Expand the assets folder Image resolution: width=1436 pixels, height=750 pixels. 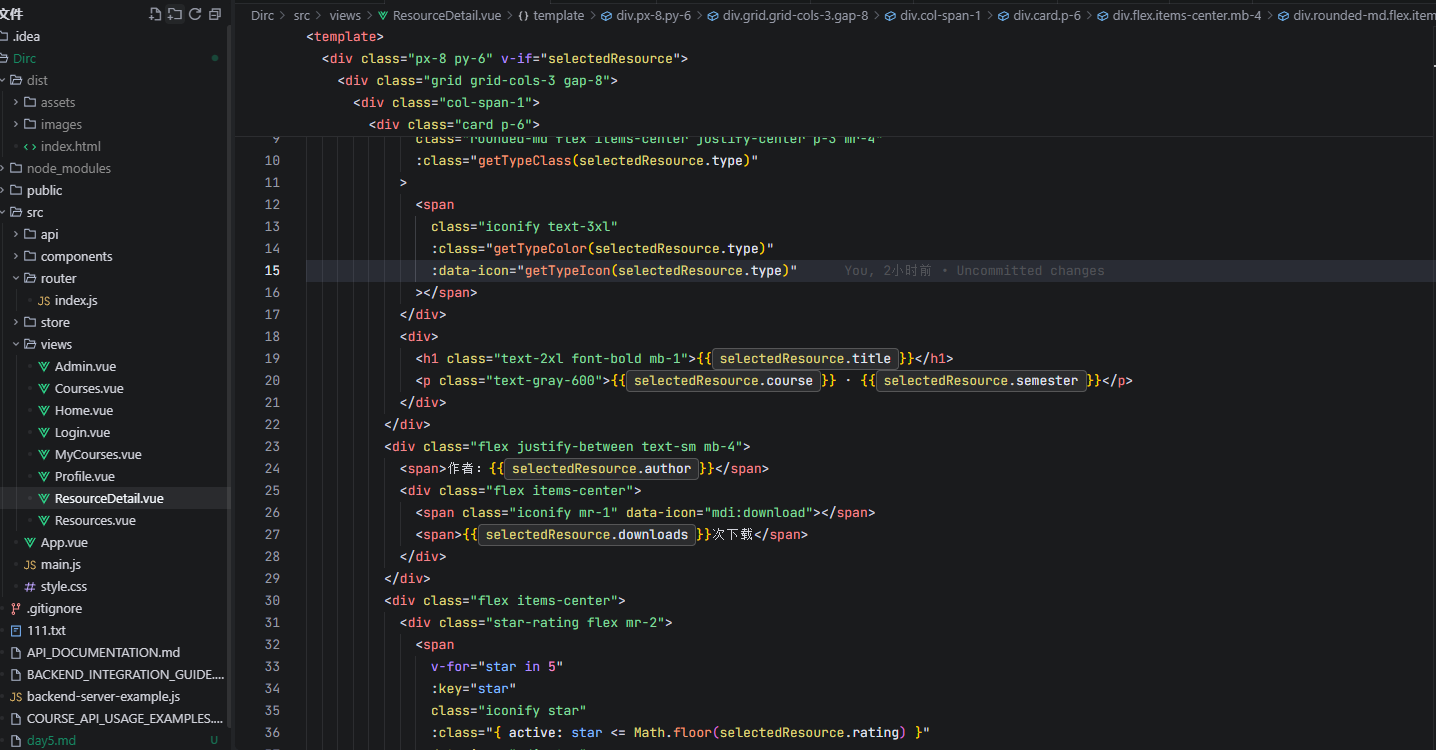pyautogui.click(x=16, y=103)
